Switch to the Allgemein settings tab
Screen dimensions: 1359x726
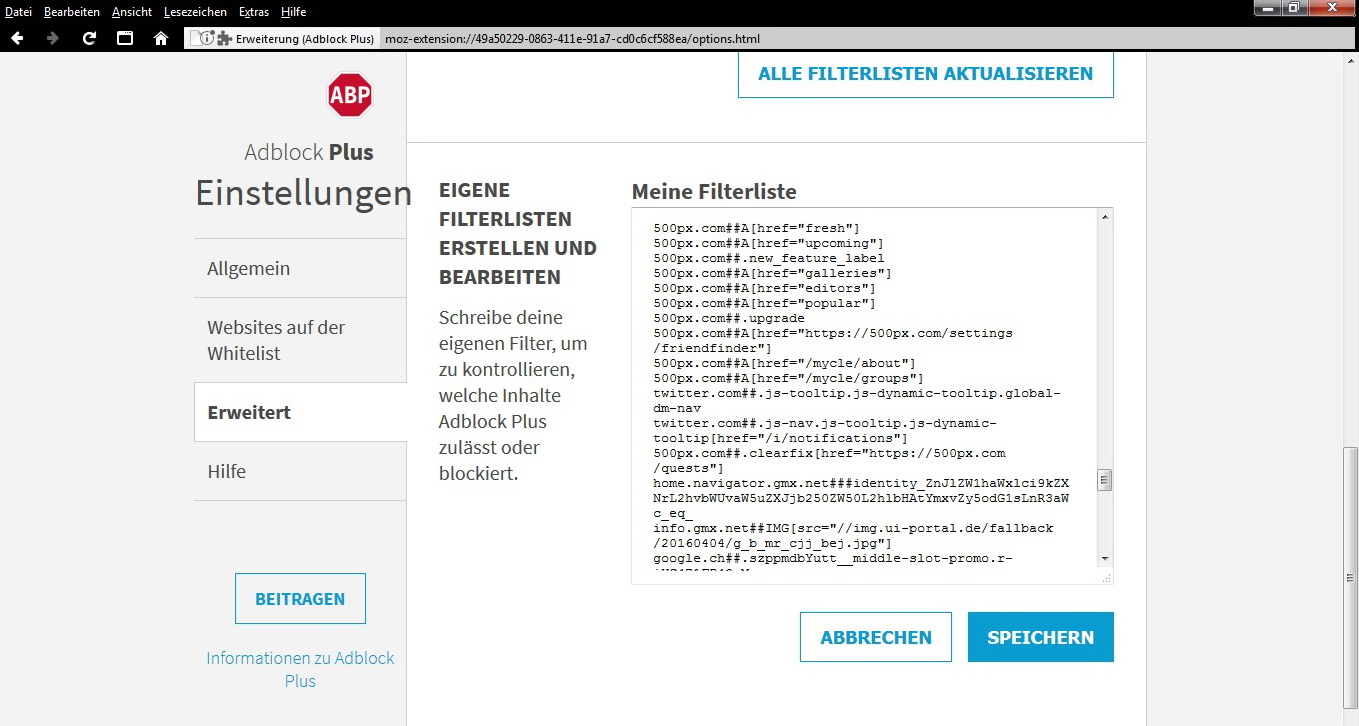pyautogui.click(x=300, y=268)
